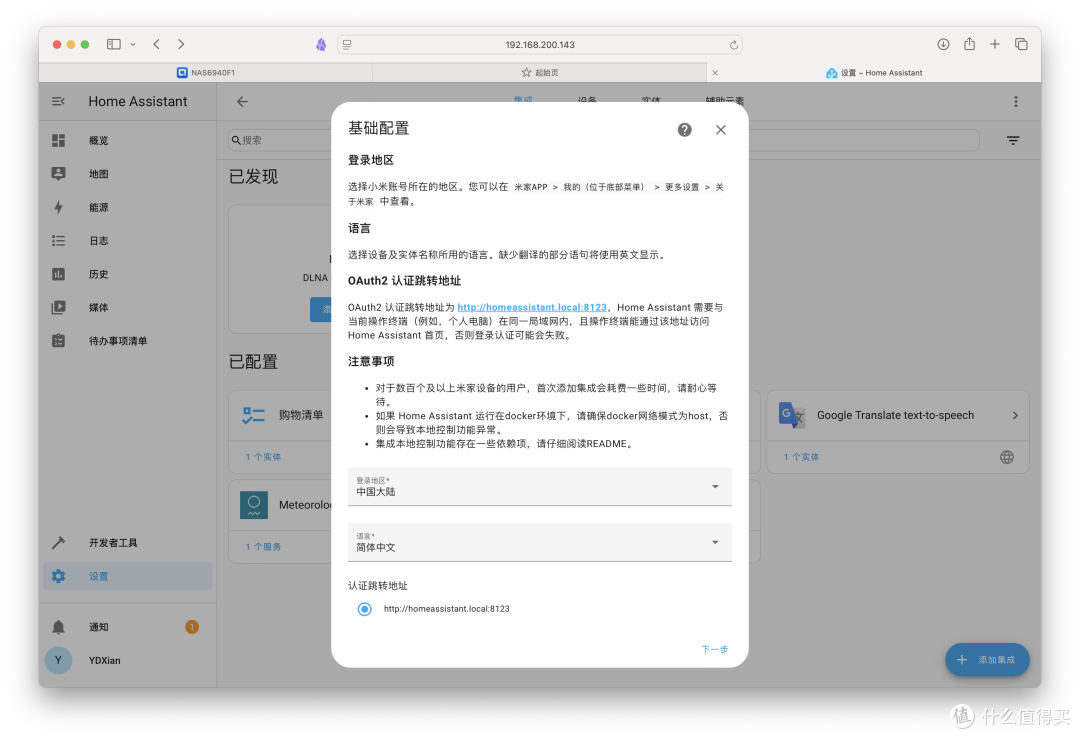
Task: Switch to the NAS6940F1 tab
Action: coord(205,72)
